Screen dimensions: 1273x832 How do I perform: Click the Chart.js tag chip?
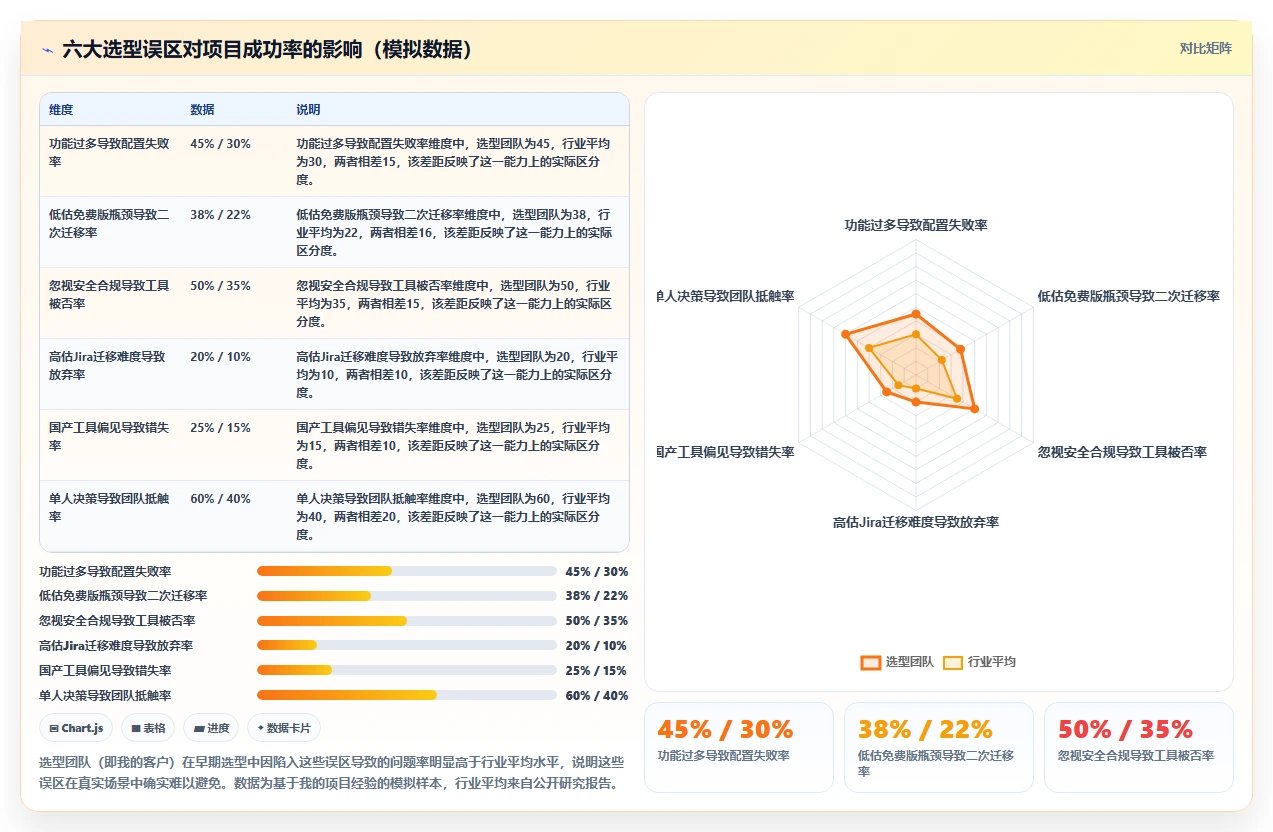[77, 728]
